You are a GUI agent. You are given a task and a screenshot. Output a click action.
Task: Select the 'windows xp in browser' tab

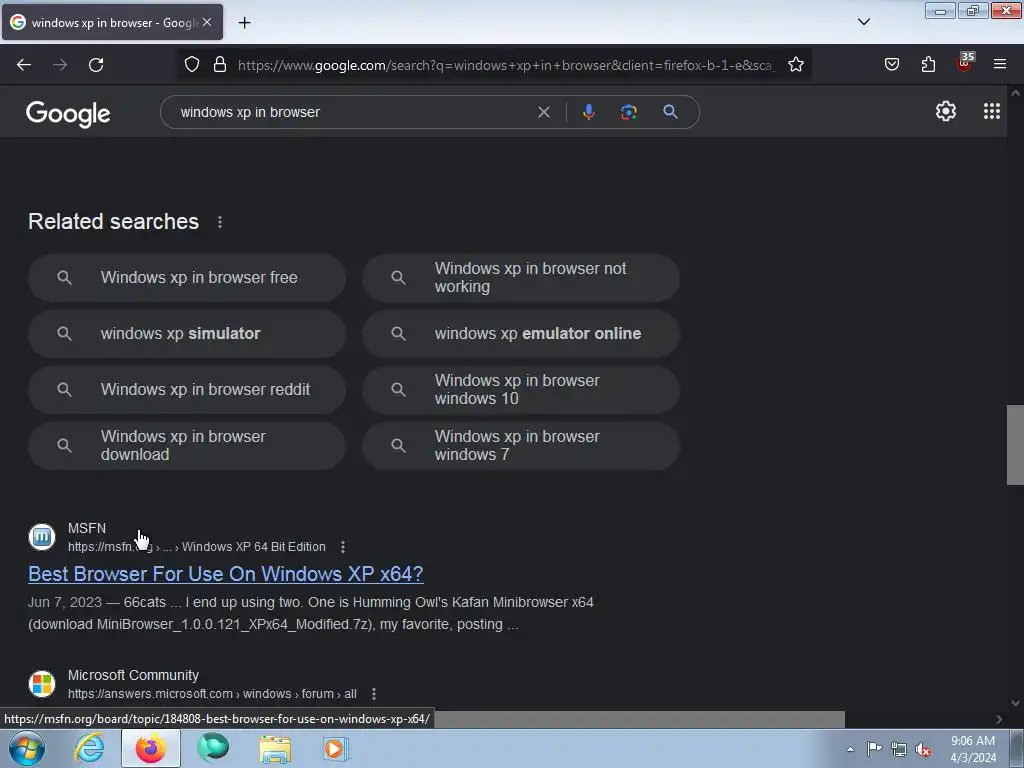click(112, 22)
